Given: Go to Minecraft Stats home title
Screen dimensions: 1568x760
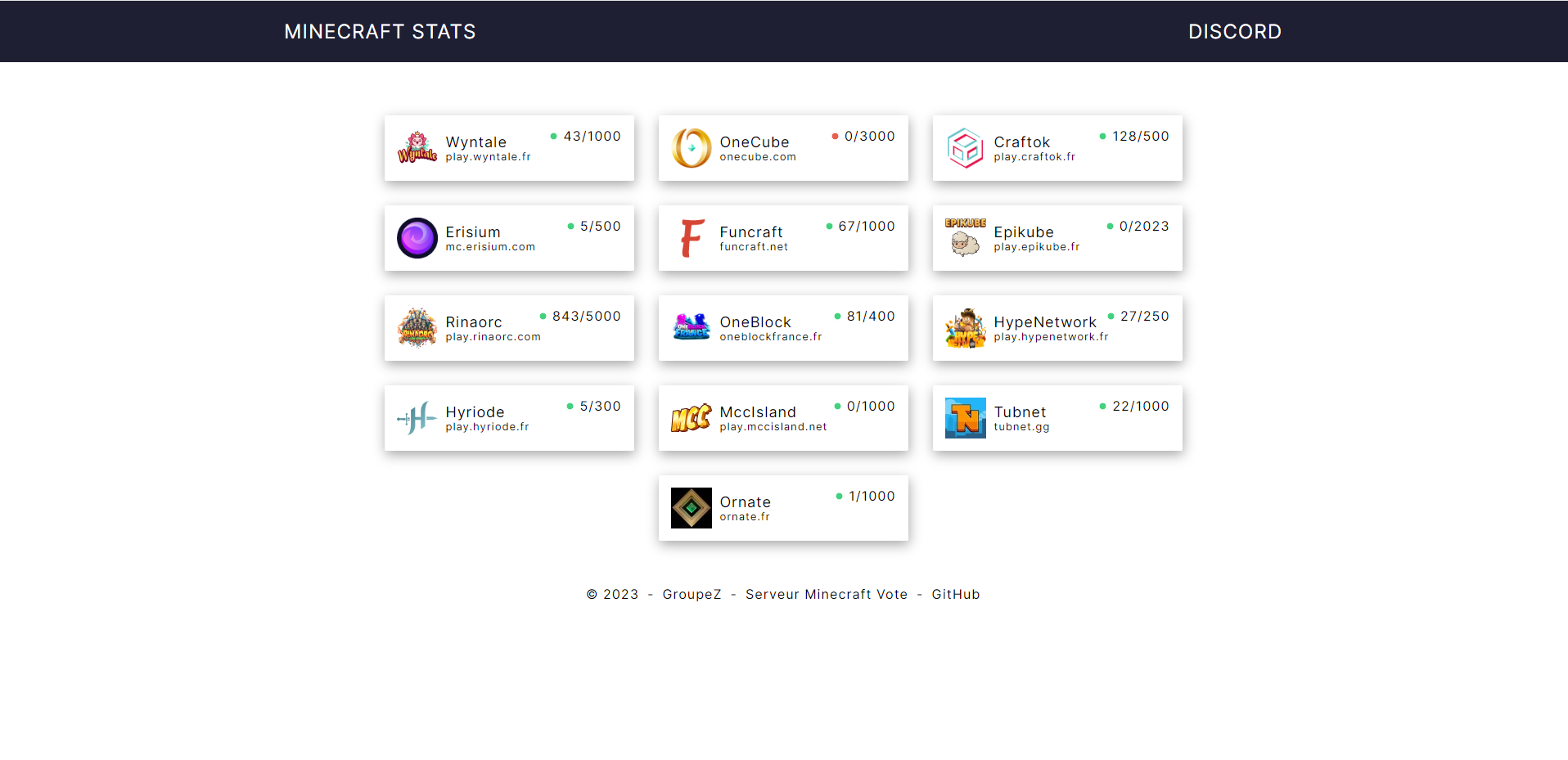Looking at the screenshot, I should [x=380, y=32].
